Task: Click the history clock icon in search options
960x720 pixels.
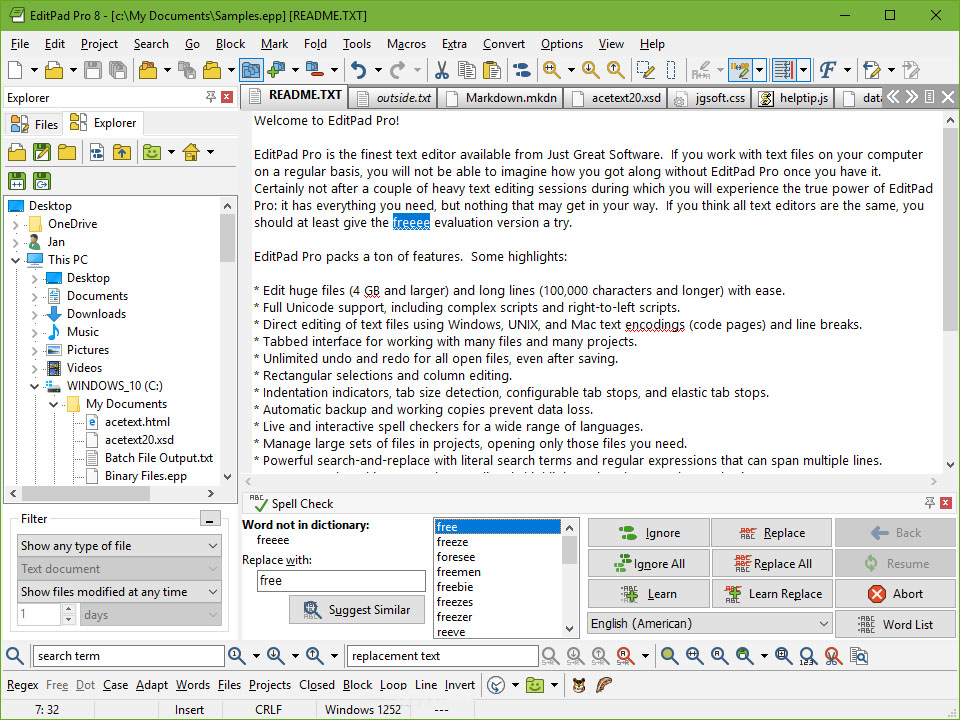Action: pos(496,684)
